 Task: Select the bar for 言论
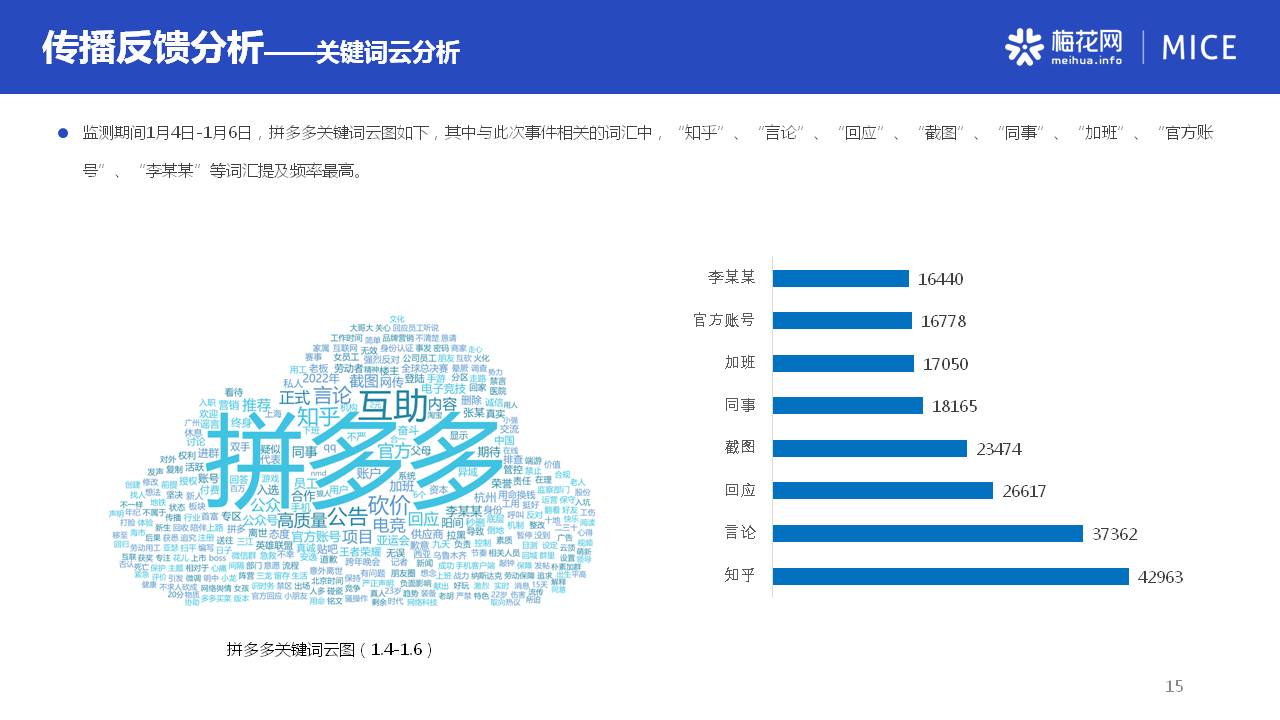tap(927, 533)
